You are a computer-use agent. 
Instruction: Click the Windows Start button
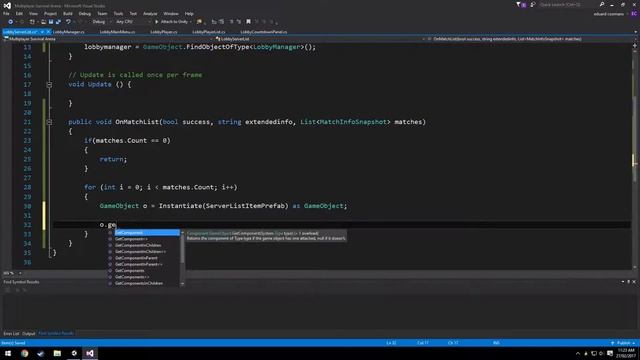point(8,353)
